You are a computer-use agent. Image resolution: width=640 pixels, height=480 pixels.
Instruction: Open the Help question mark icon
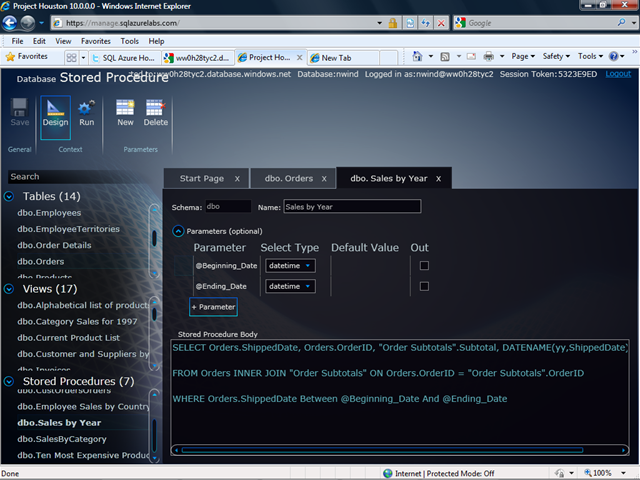tap(613, 56)
